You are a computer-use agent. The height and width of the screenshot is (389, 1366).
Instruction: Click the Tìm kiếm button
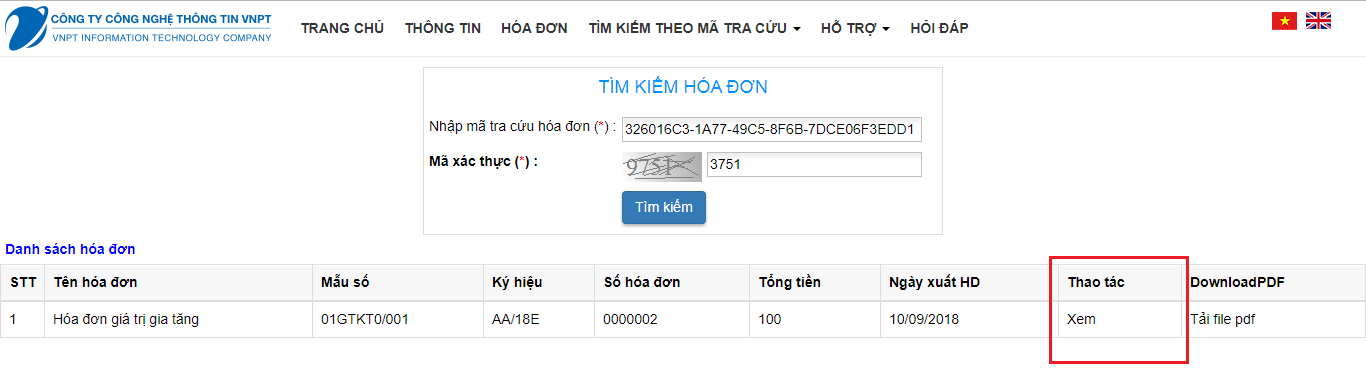point(664,207)
